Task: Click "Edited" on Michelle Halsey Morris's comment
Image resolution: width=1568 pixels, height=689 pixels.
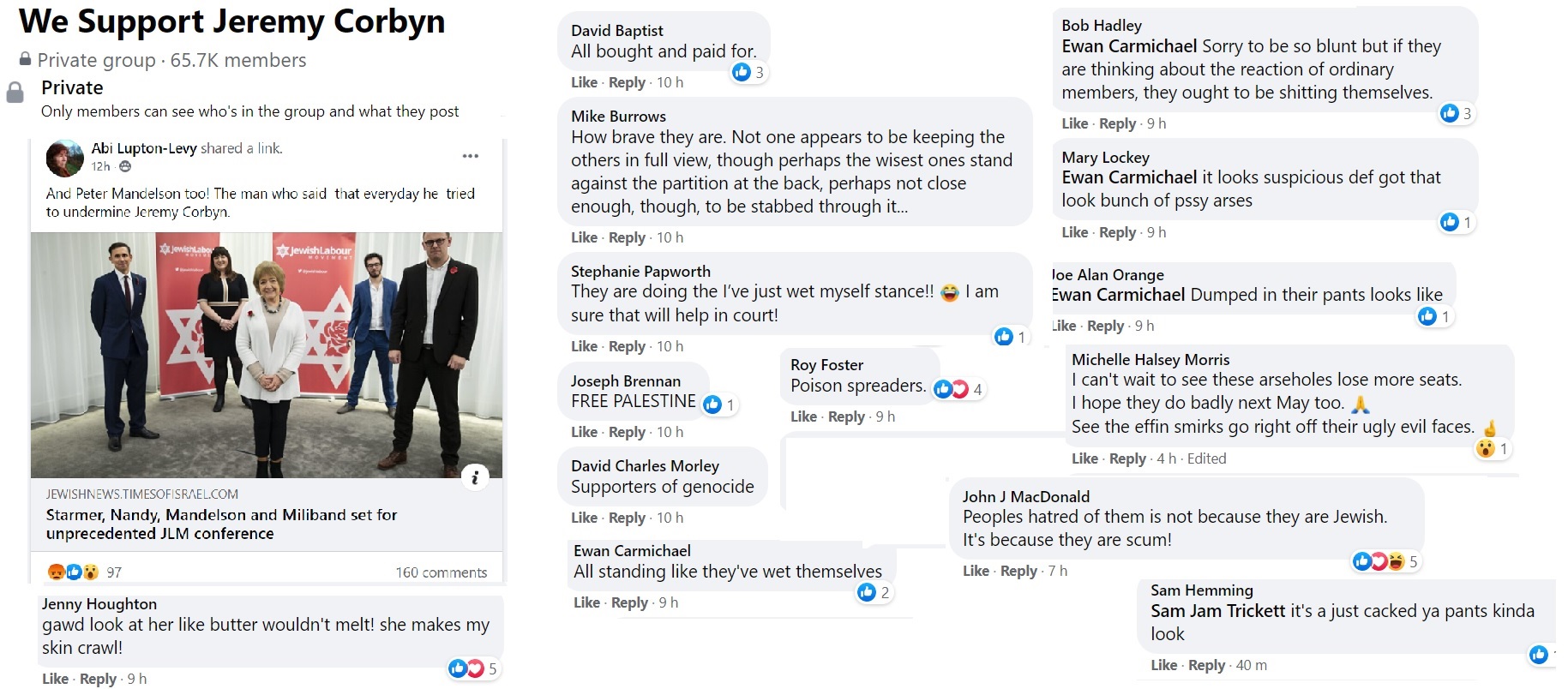Action: click(x=1206, y=458)
